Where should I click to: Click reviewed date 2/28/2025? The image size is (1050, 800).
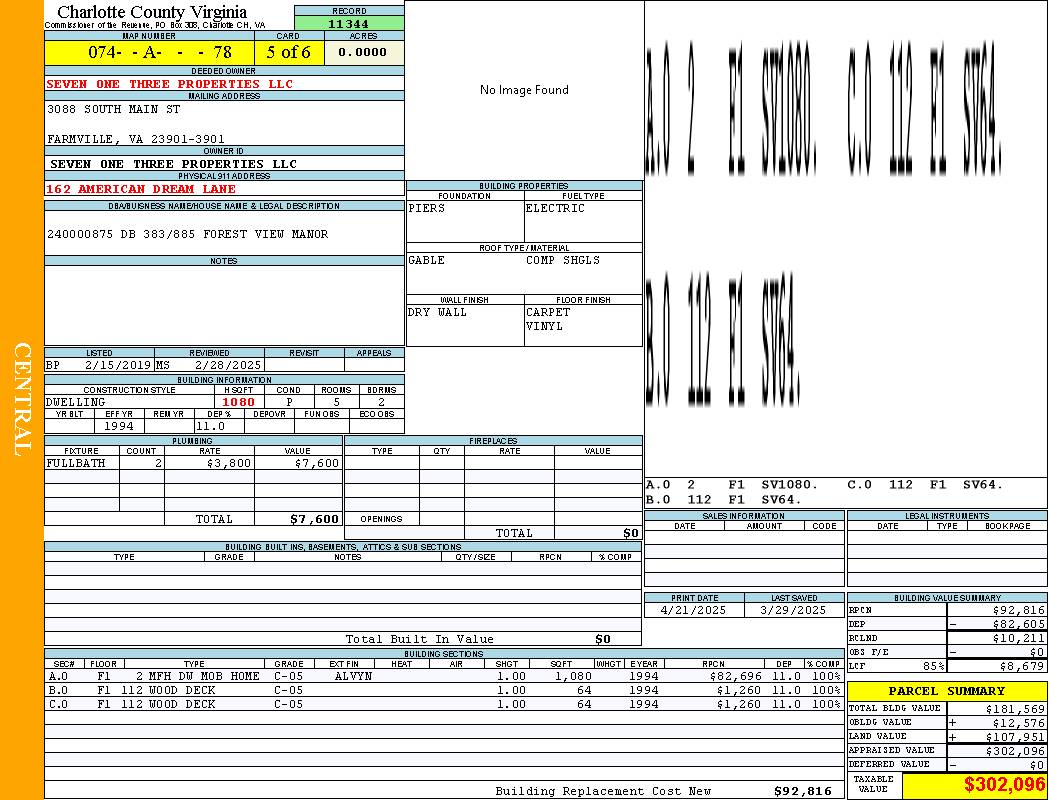228,366
